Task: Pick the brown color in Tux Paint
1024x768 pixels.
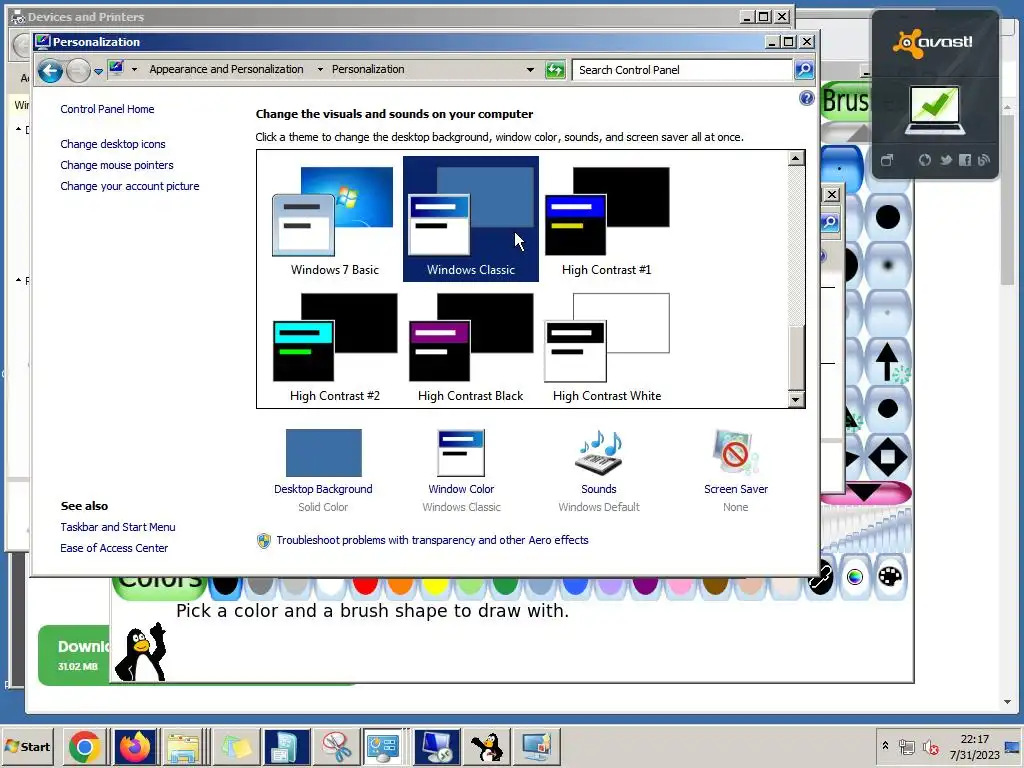Action: [x=715, y=584]
